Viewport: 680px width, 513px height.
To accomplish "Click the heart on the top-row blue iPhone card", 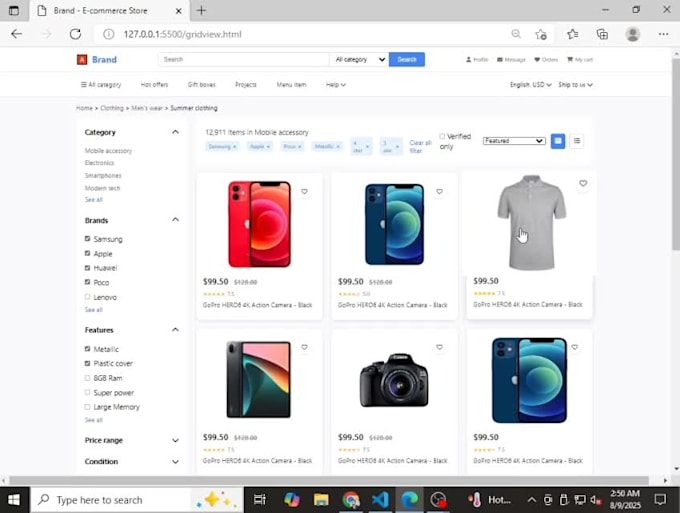I will click(x=439, y=192).
